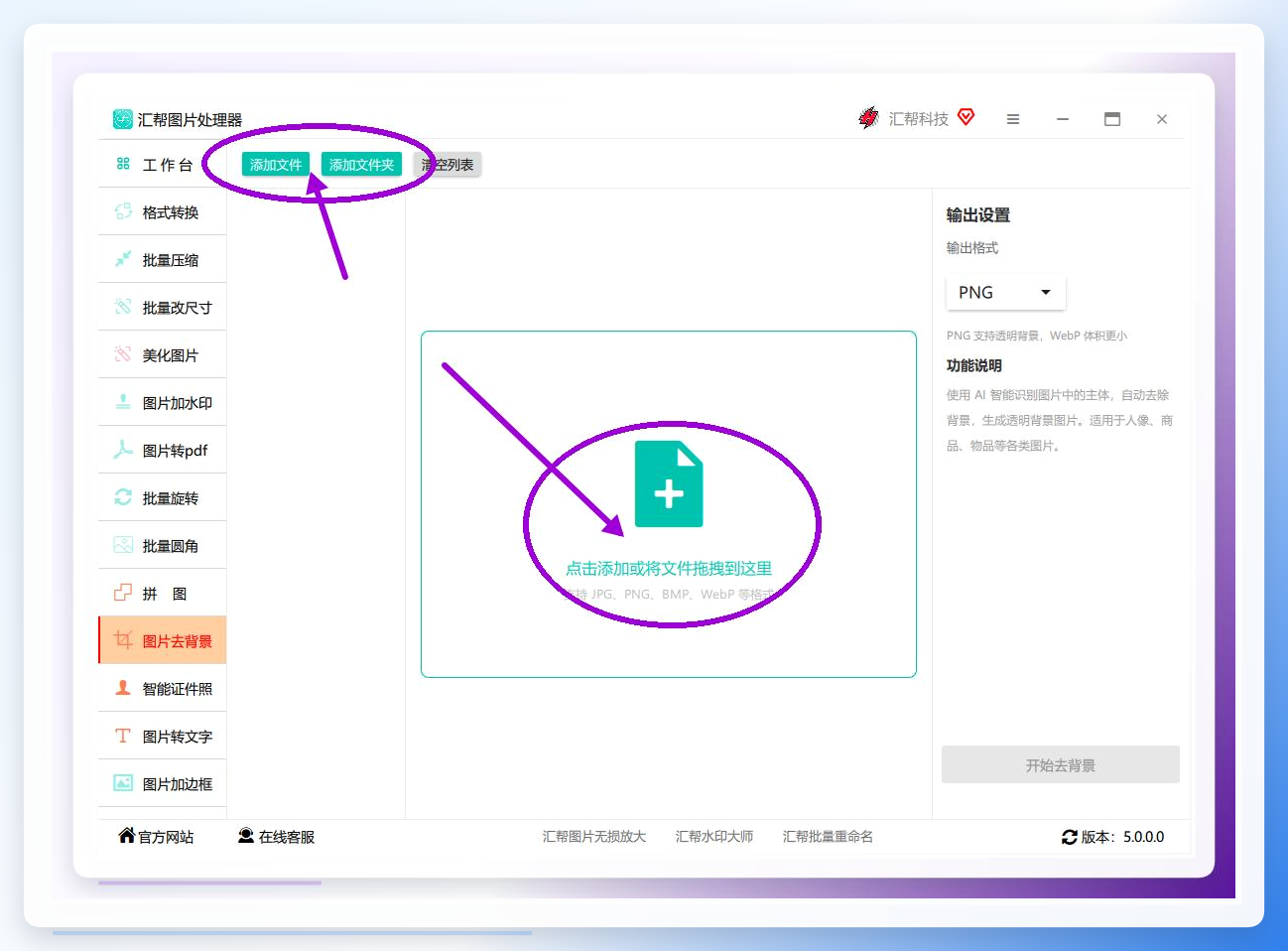The width and height of the screenshot is (1288, 951).
Task: Click the 汇帮图片处理器 app logo
Action: pos(123,119)
